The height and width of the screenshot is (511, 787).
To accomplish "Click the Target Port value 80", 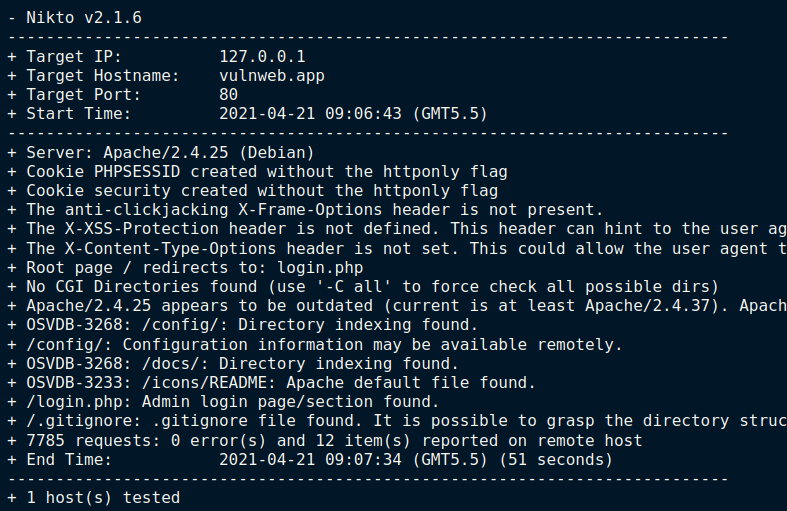I will click(228, 94).
